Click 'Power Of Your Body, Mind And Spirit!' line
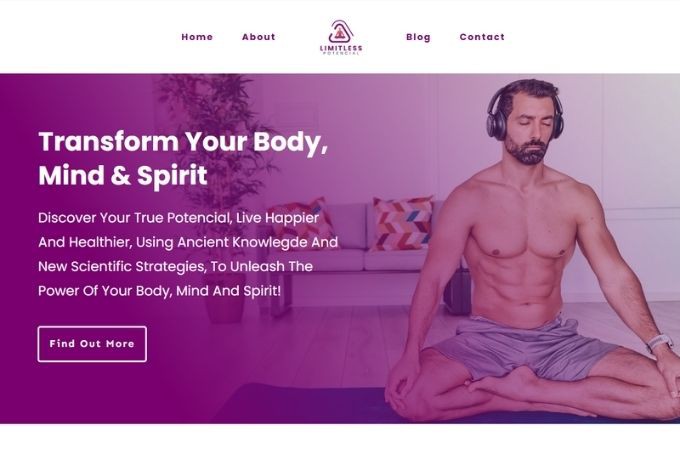The height and width of the screenshot is (450, 680). [160, 290]
